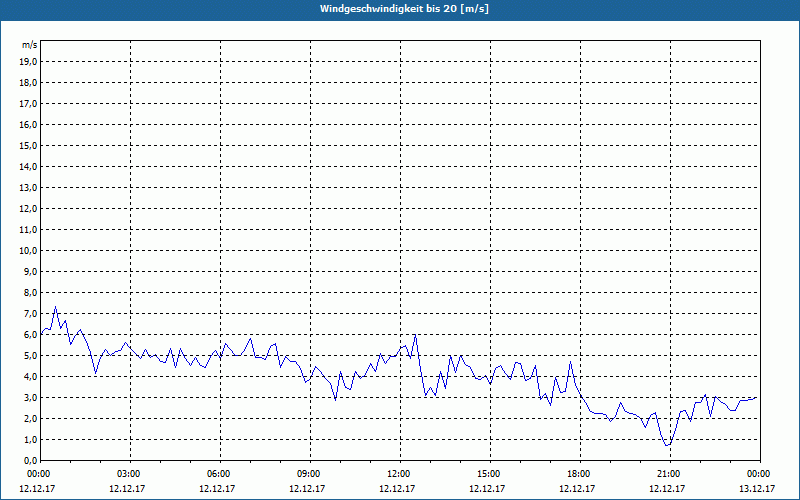This screenshot has height=500, width=800.
Task: Select the '4,0' y-axis label
Action: tap(30, 377)
